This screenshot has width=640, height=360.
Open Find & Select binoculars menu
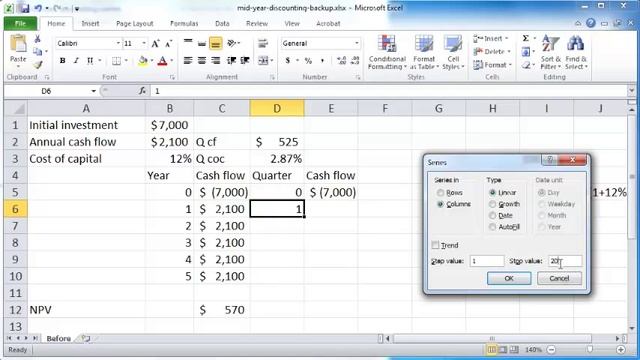(x=576, y=52)
